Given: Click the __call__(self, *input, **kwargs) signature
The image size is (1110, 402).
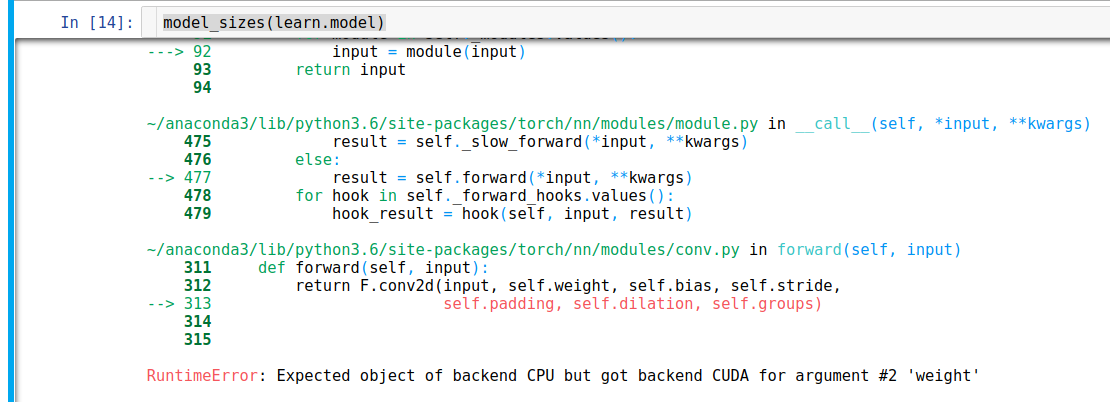Looking at the screenshot, I should [x=943, y=125].
